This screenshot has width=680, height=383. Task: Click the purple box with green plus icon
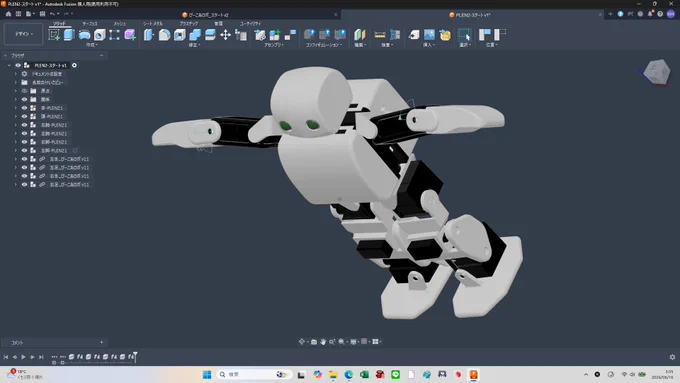point(130,35)
